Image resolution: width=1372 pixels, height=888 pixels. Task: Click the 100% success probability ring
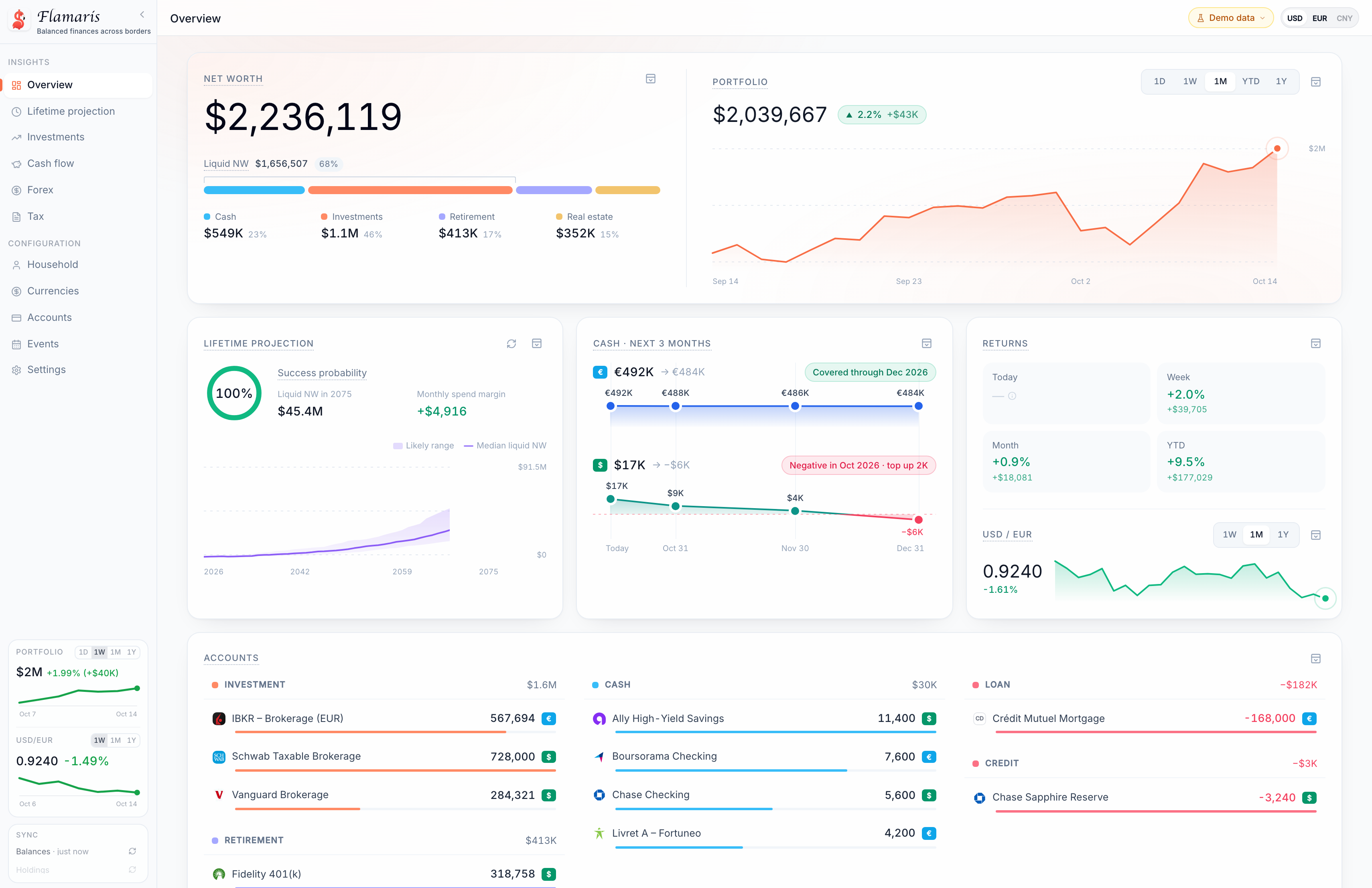(x=234, y=393)
